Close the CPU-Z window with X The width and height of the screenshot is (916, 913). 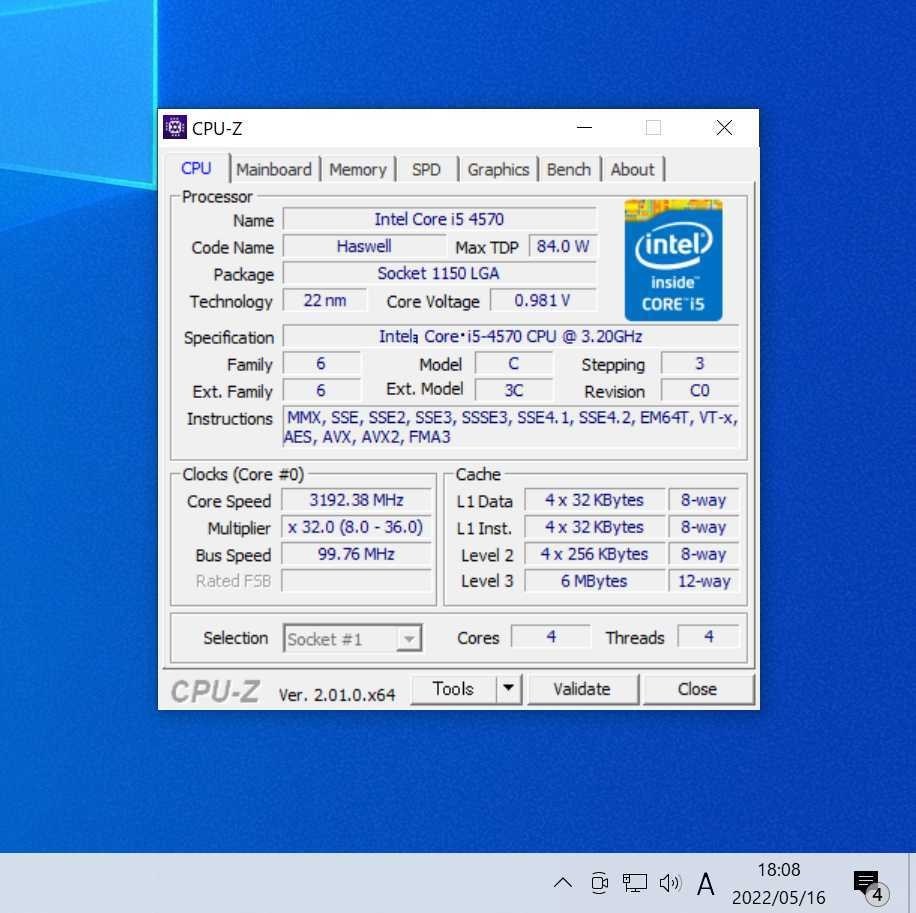pos(724,127)
